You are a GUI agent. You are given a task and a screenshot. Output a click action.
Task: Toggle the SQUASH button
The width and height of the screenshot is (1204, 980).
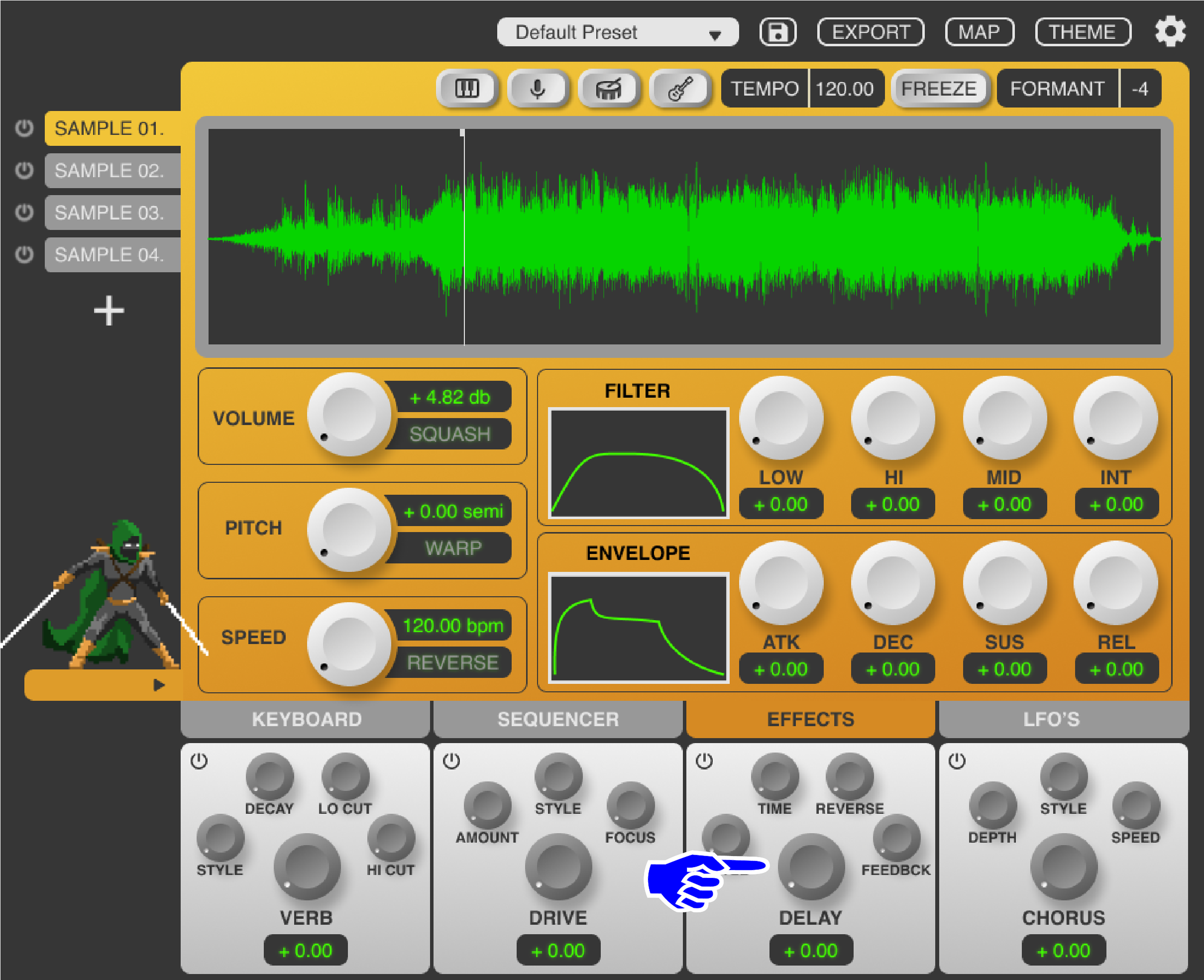[x=450, y=434]
